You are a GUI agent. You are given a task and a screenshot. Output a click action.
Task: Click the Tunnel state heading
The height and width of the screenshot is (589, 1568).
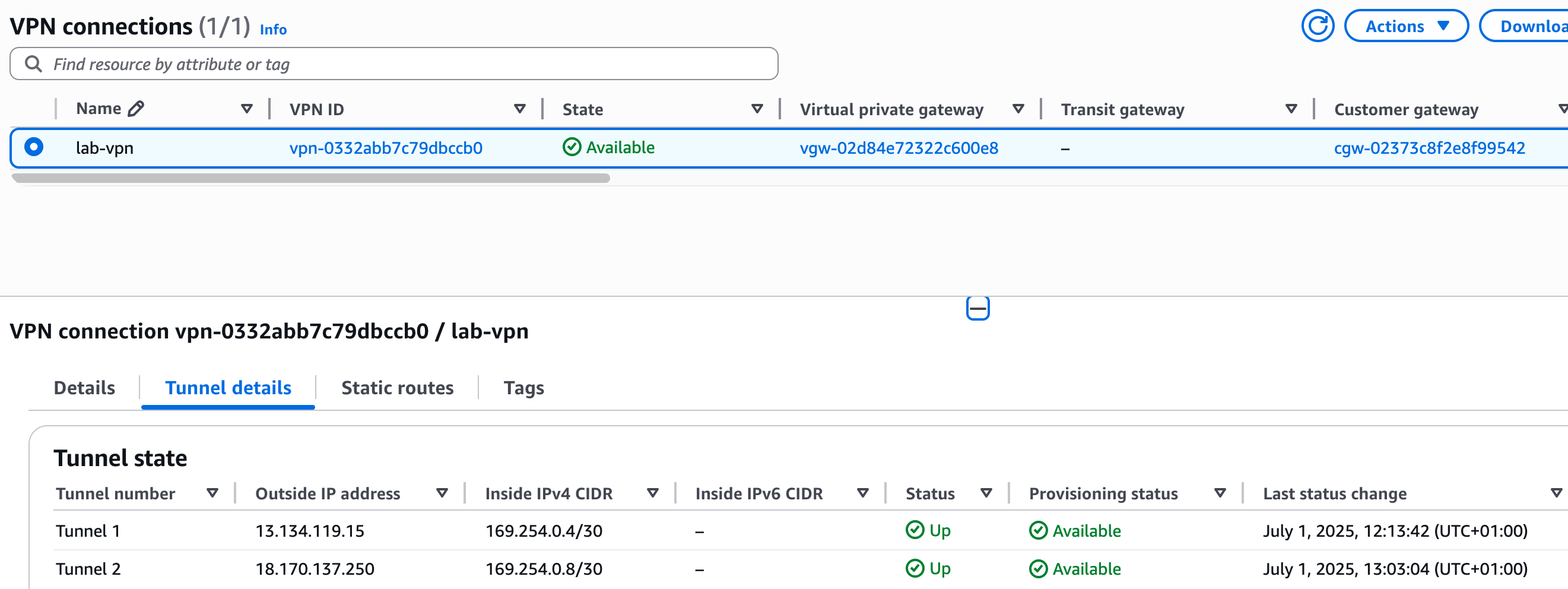[x=120, y=458]
